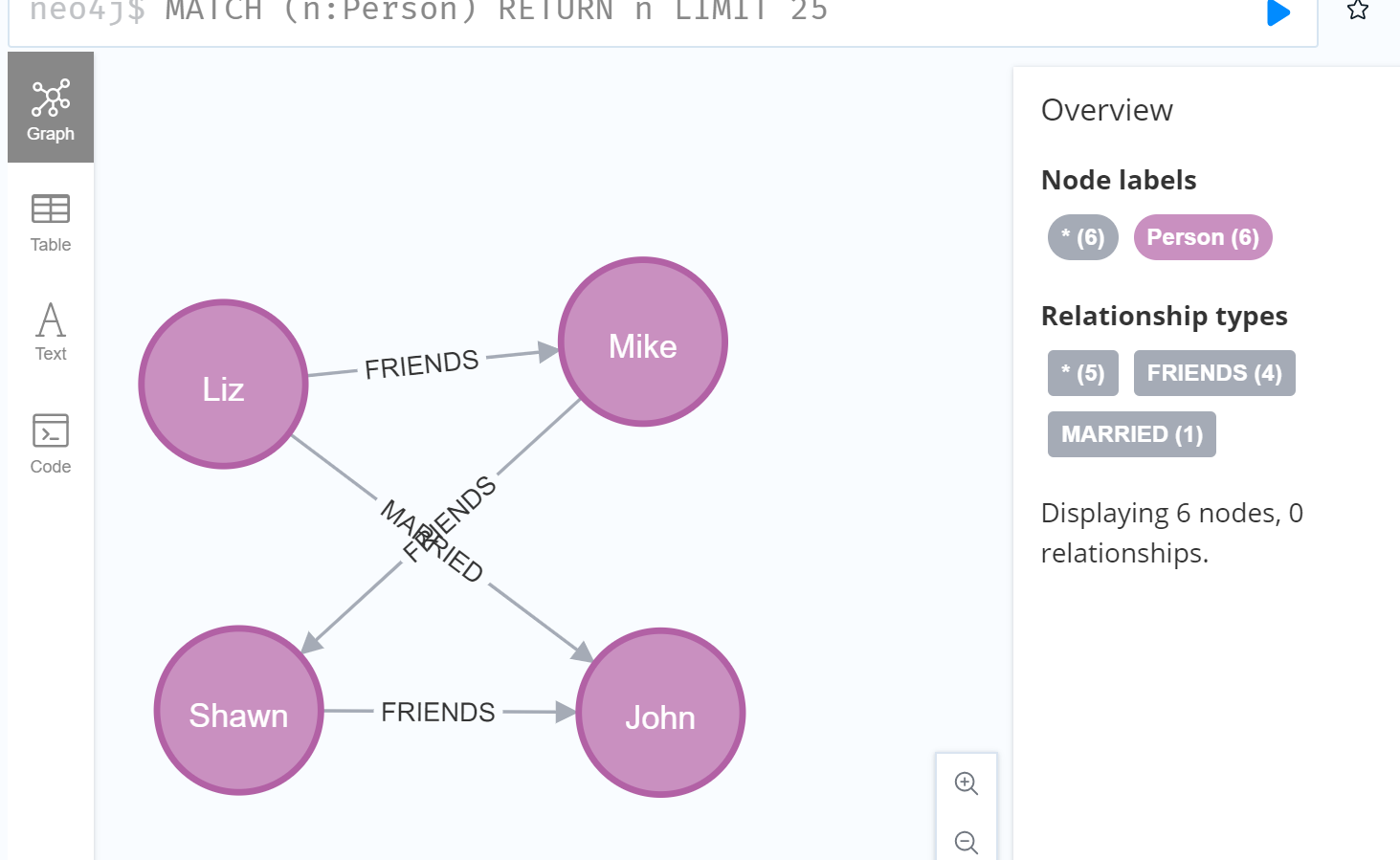
Task: Click the Relationship types heading
Action: [x=1165, y=316]
